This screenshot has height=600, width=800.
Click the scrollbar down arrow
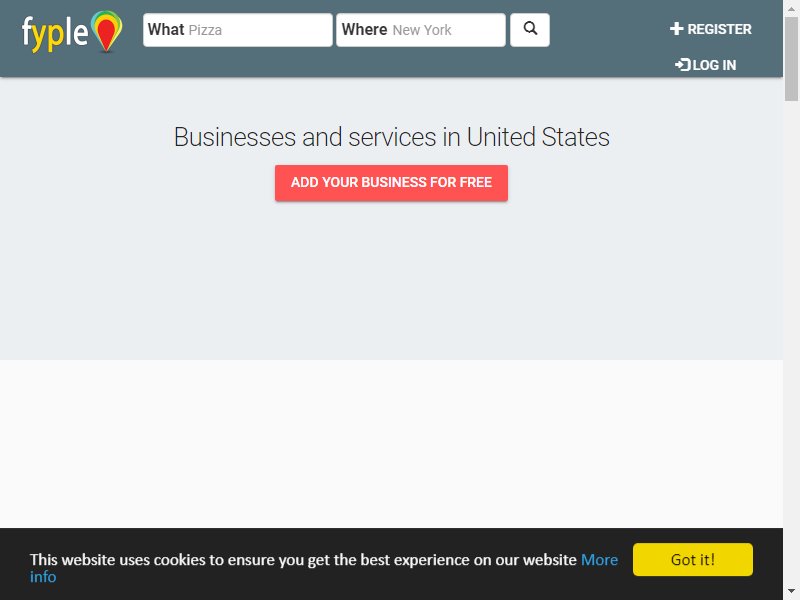(x=791, y=592)
